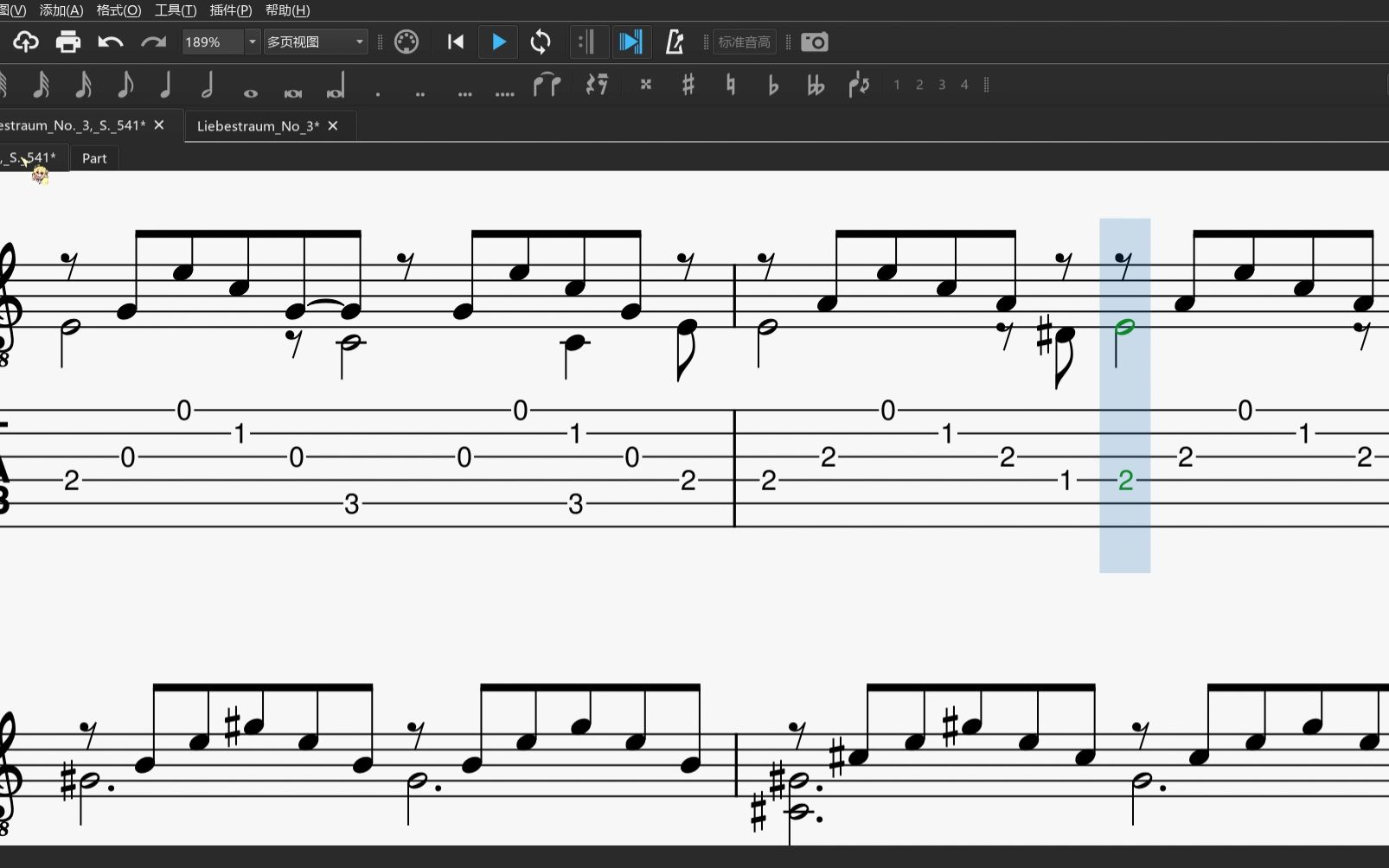Close the Liebestraum_No_3* tab
The width and height of the screenshot is (1389, 868).
[x=333, y=126]
